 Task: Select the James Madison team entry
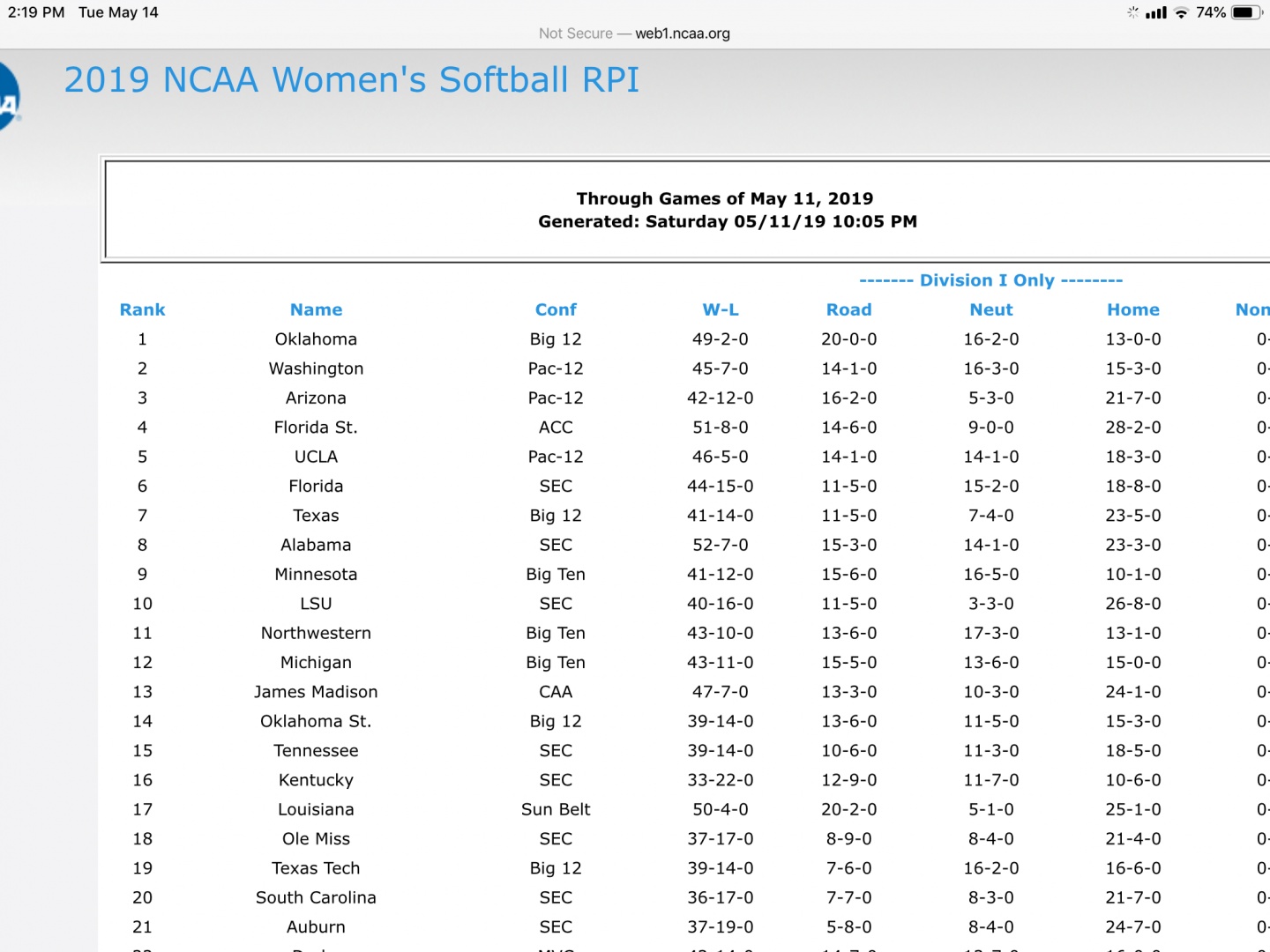316,692
